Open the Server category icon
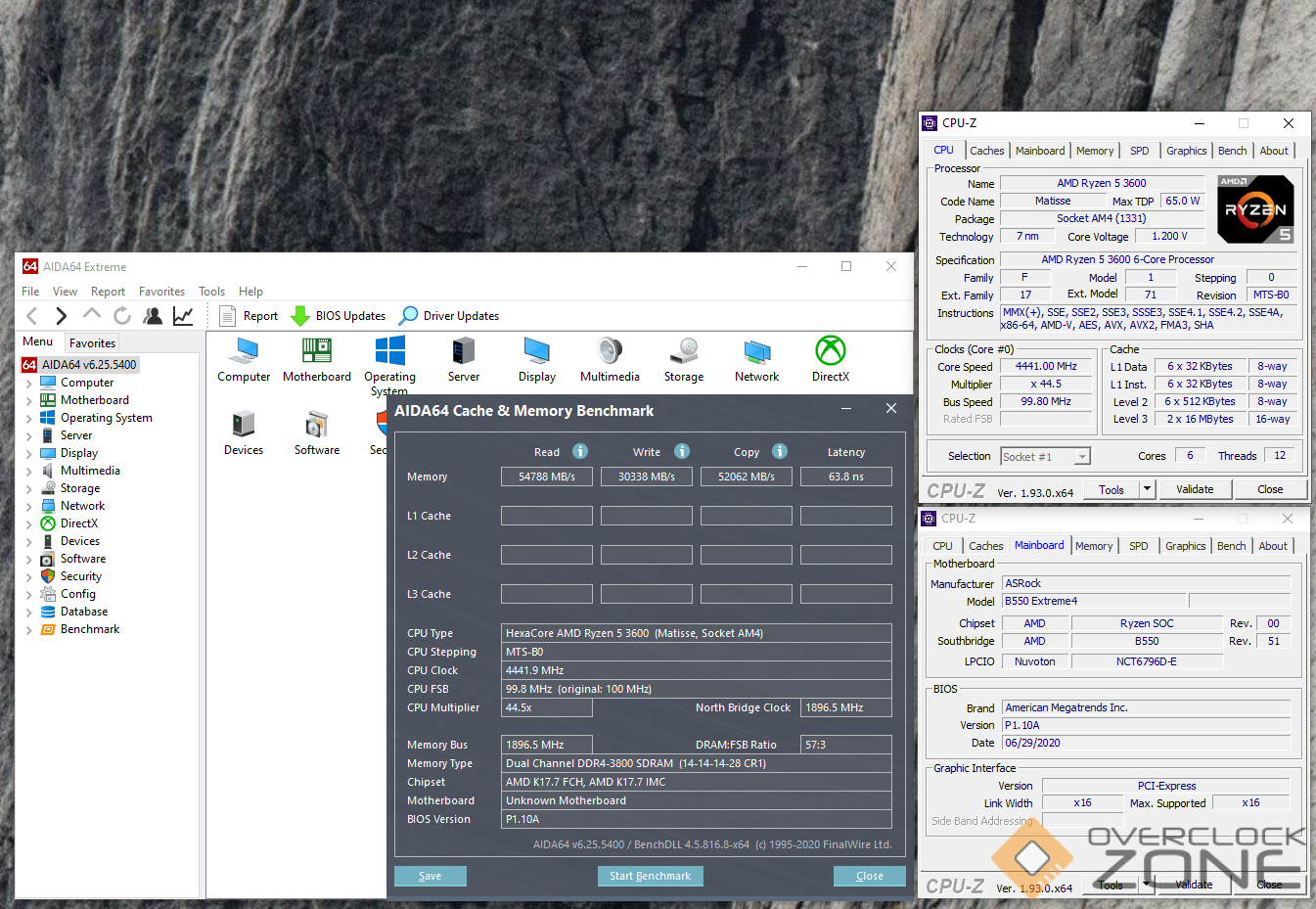Image resolution: width=1316 pixels, height=909 pixels. (x=464, y=359)
